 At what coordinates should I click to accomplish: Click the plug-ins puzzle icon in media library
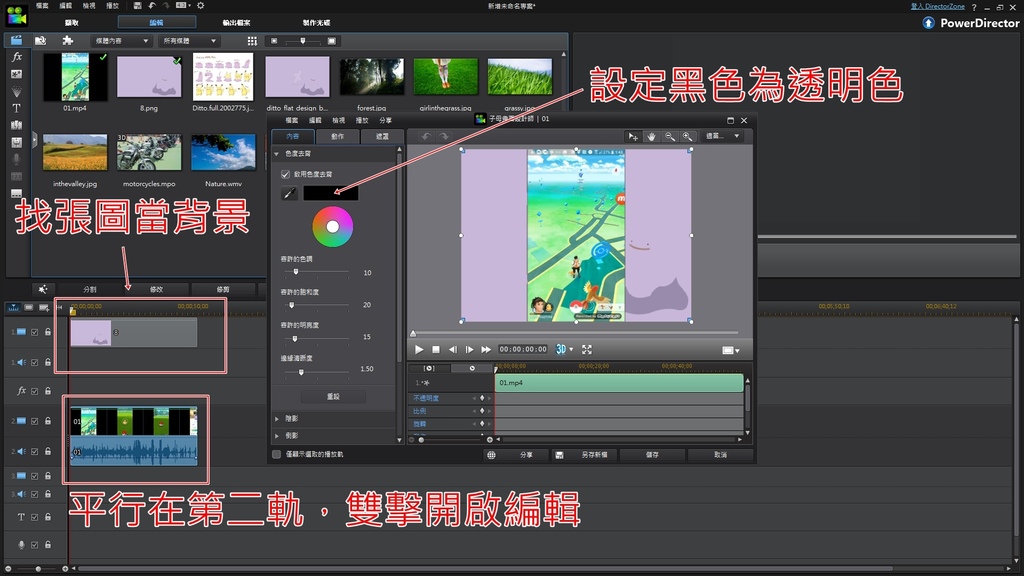[67, 41]
